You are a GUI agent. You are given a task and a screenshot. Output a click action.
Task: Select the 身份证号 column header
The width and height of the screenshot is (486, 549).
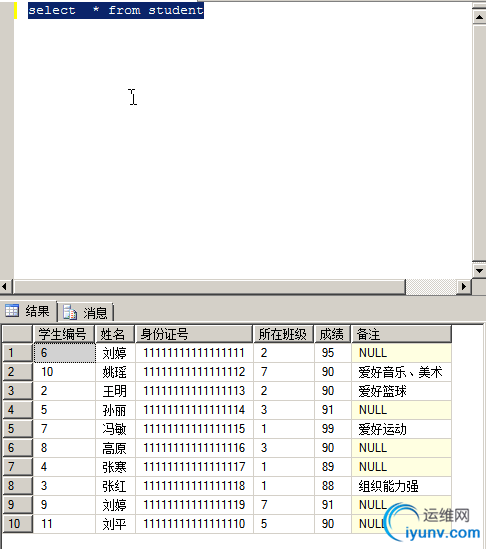coord(194,334)
